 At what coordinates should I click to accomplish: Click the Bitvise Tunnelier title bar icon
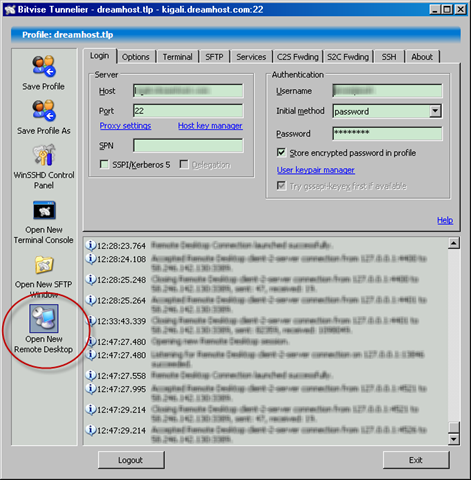click(x=10, y=9)
